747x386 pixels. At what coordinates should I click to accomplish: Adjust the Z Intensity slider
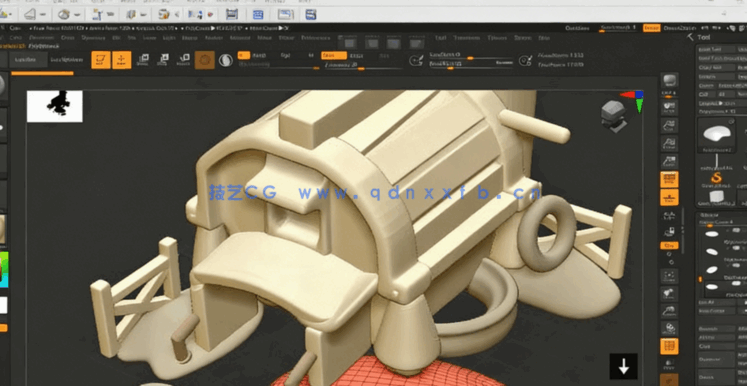pyautogui.click(x=362, y=65)
